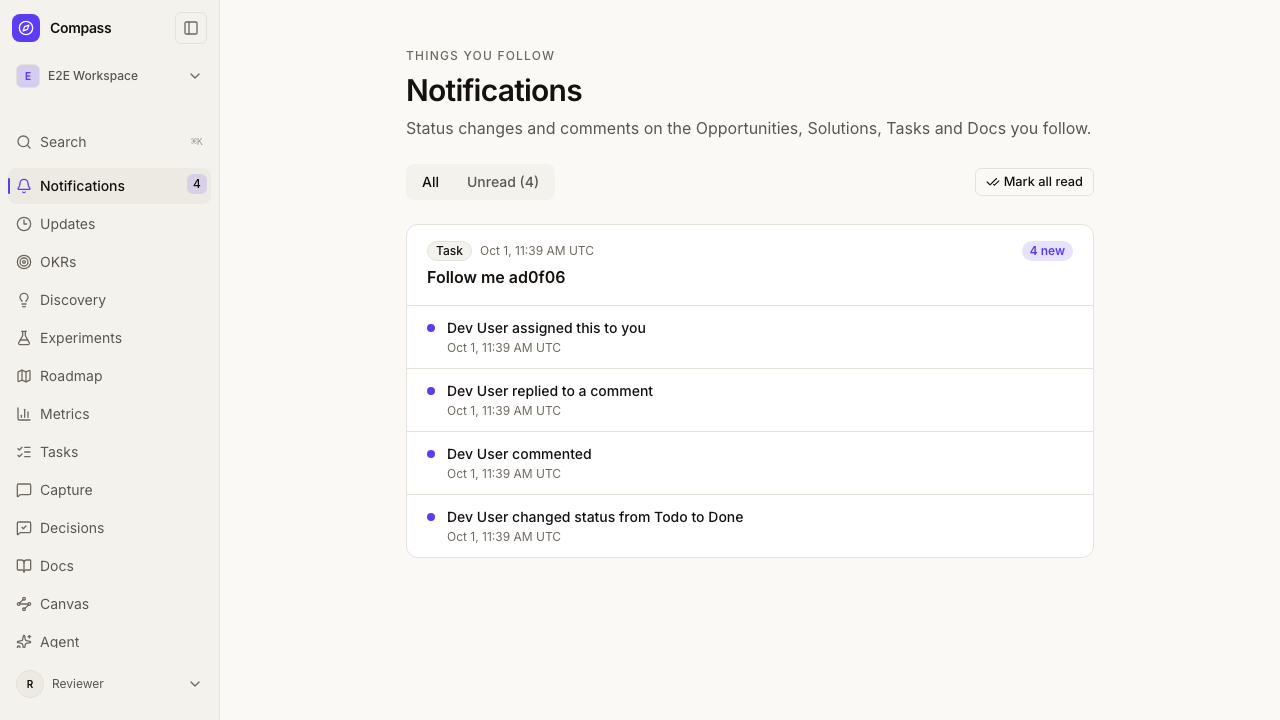Click the OKRs target icon

(24, 262)
